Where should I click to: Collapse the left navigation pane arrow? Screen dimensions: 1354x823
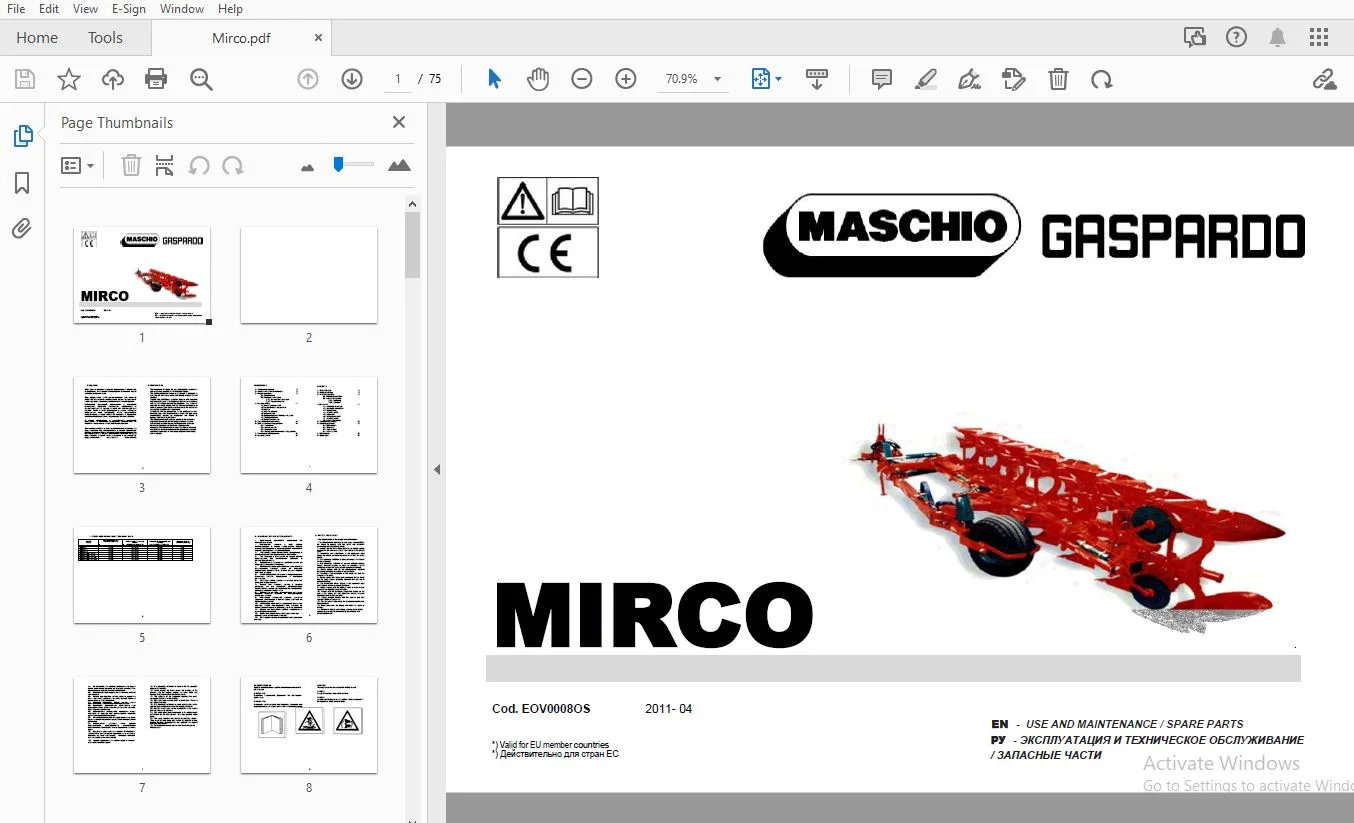click(437, 469)
